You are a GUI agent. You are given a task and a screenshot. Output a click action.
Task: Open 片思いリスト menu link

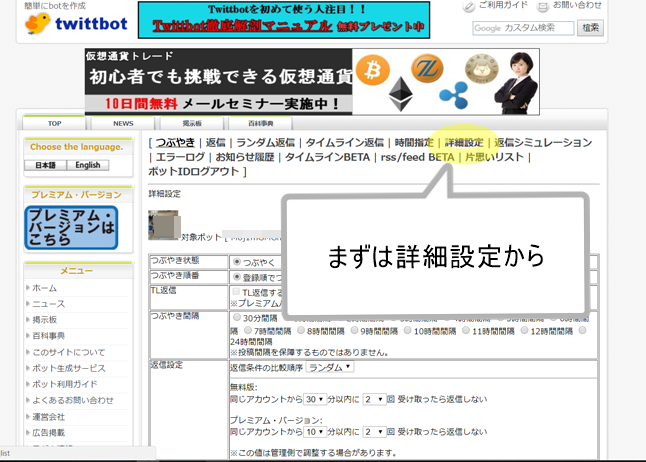coord(494,157)
